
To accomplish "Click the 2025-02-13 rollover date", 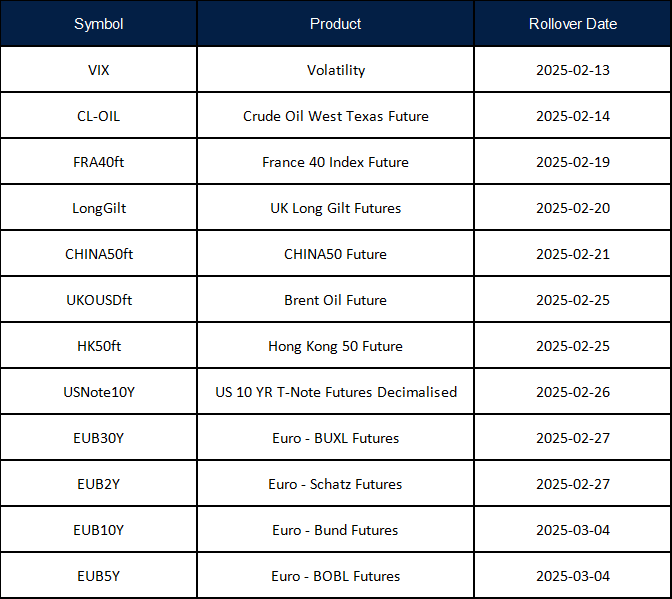I will tap(572, 70).
